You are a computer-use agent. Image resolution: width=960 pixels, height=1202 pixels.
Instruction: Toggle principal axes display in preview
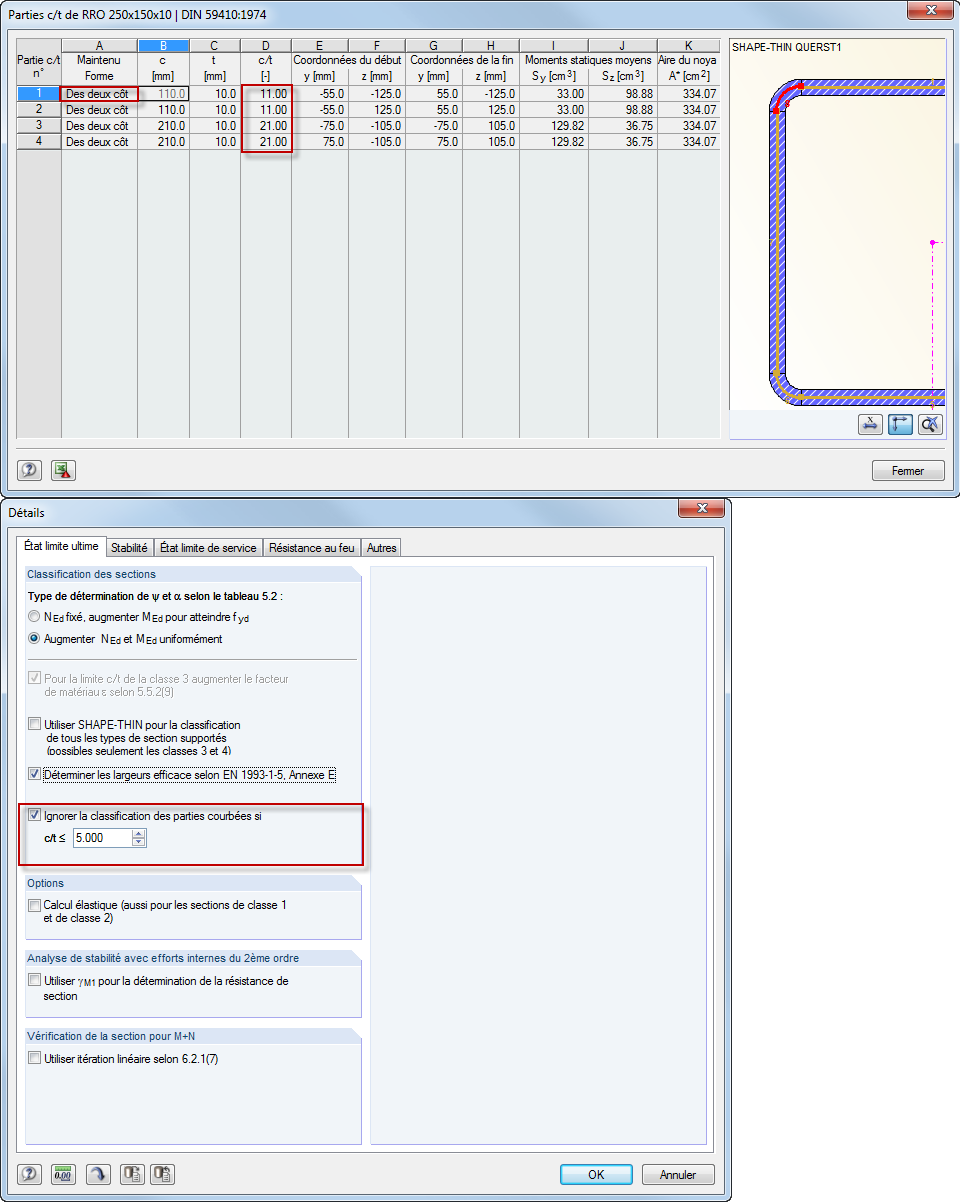pos(900,424)
